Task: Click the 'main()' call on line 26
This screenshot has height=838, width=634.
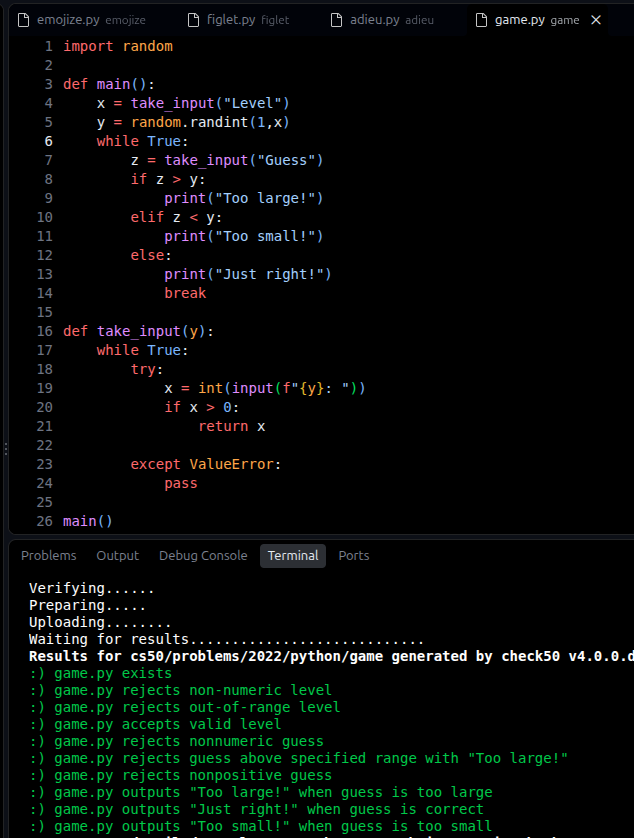Action: coord(88,522)
